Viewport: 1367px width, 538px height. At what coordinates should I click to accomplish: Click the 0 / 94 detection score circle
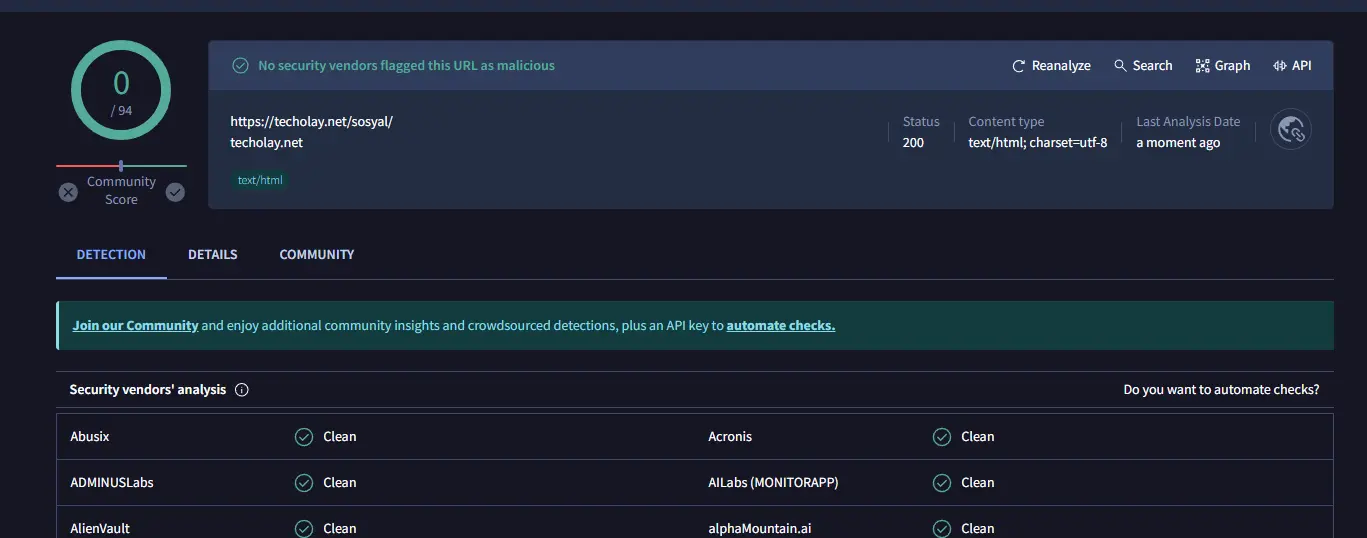121,91
